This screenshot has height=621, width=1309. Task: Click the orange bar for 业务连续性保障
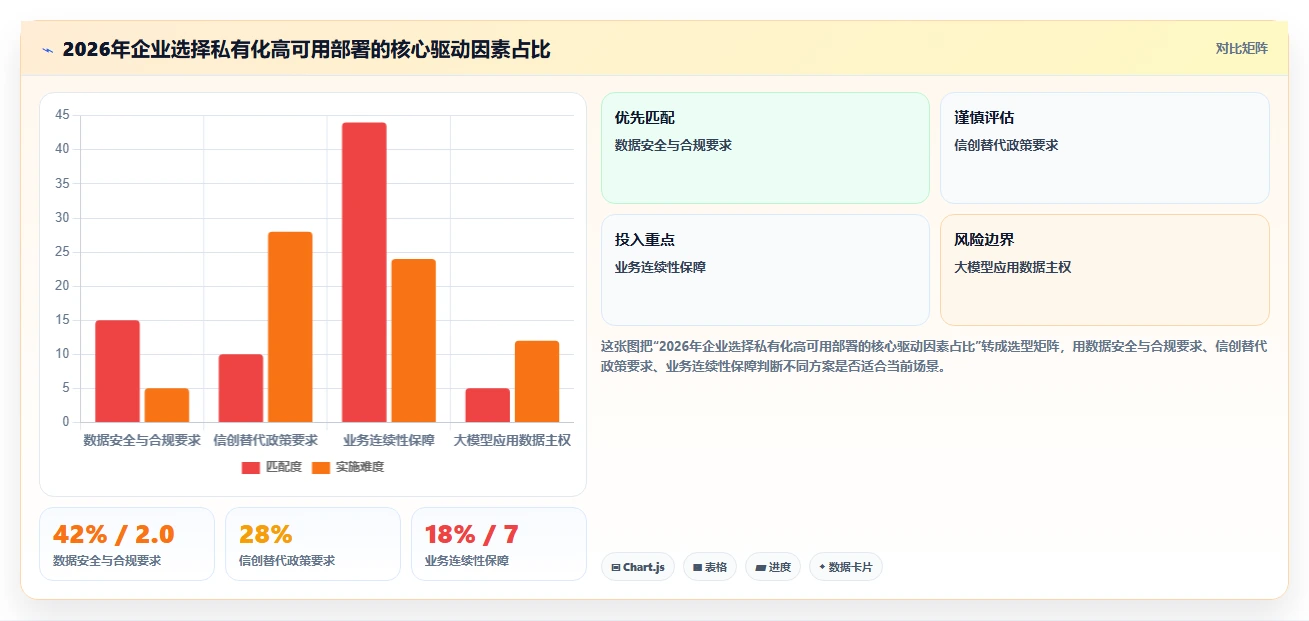click(x=414, y=340)
